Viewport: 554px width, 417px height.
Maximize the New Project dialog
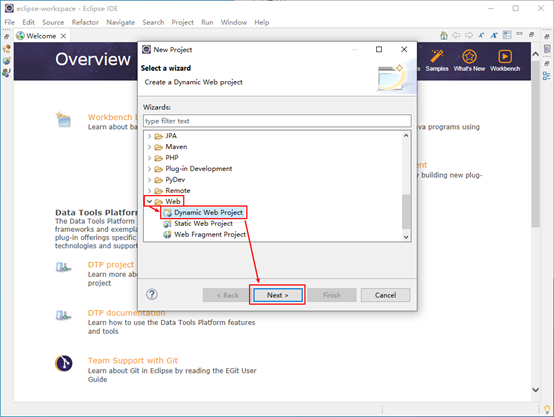pos(379,49)
